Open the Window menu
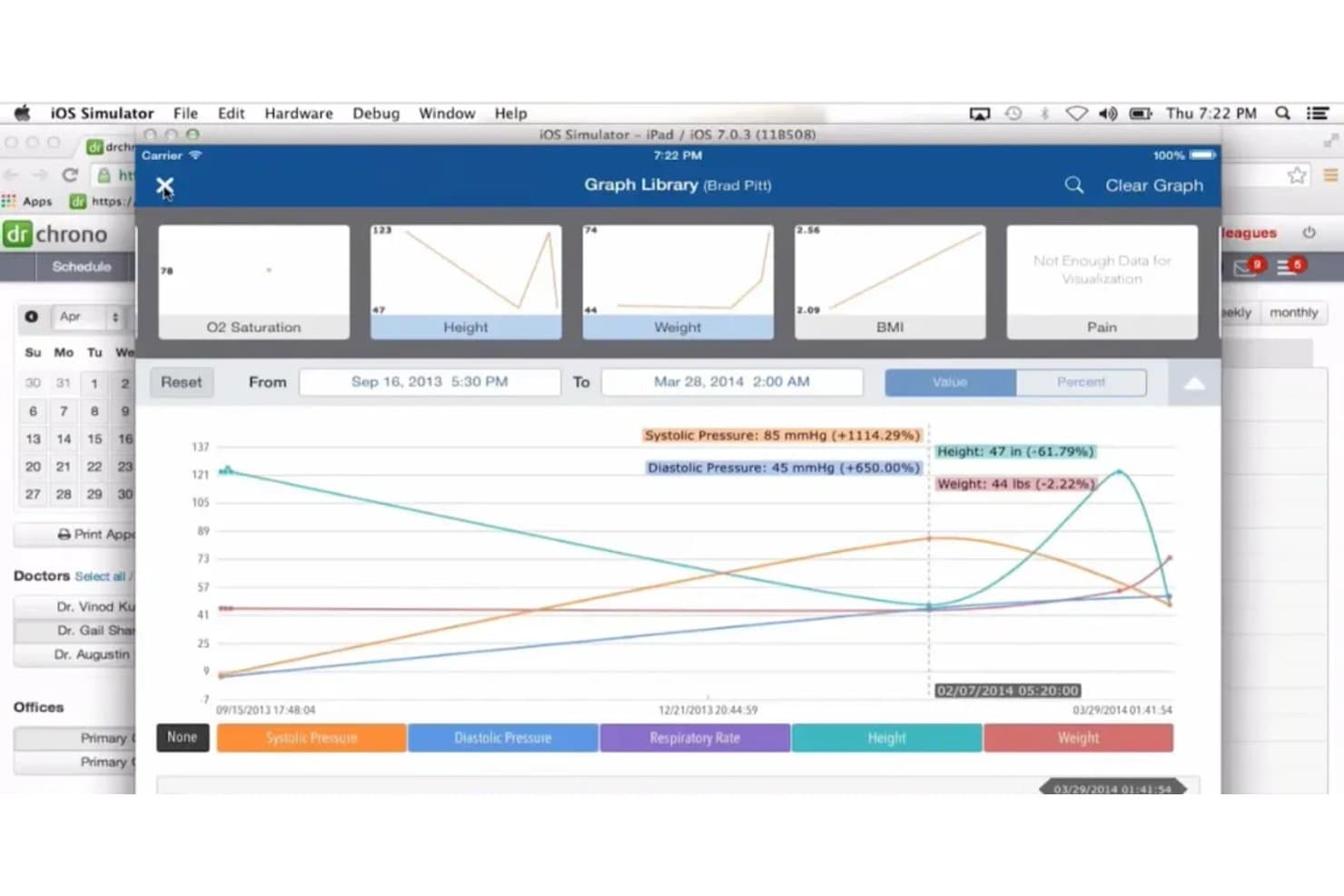The image size is (1344, 896). pos(447,113)
